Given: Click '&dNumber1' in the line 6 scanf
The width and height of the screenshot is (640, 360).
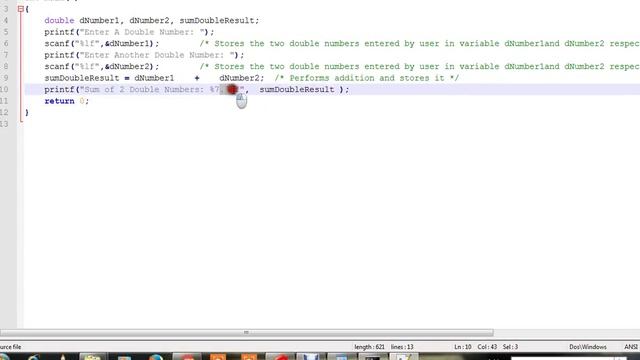Looking at the screenshot, I should [127, 43].
